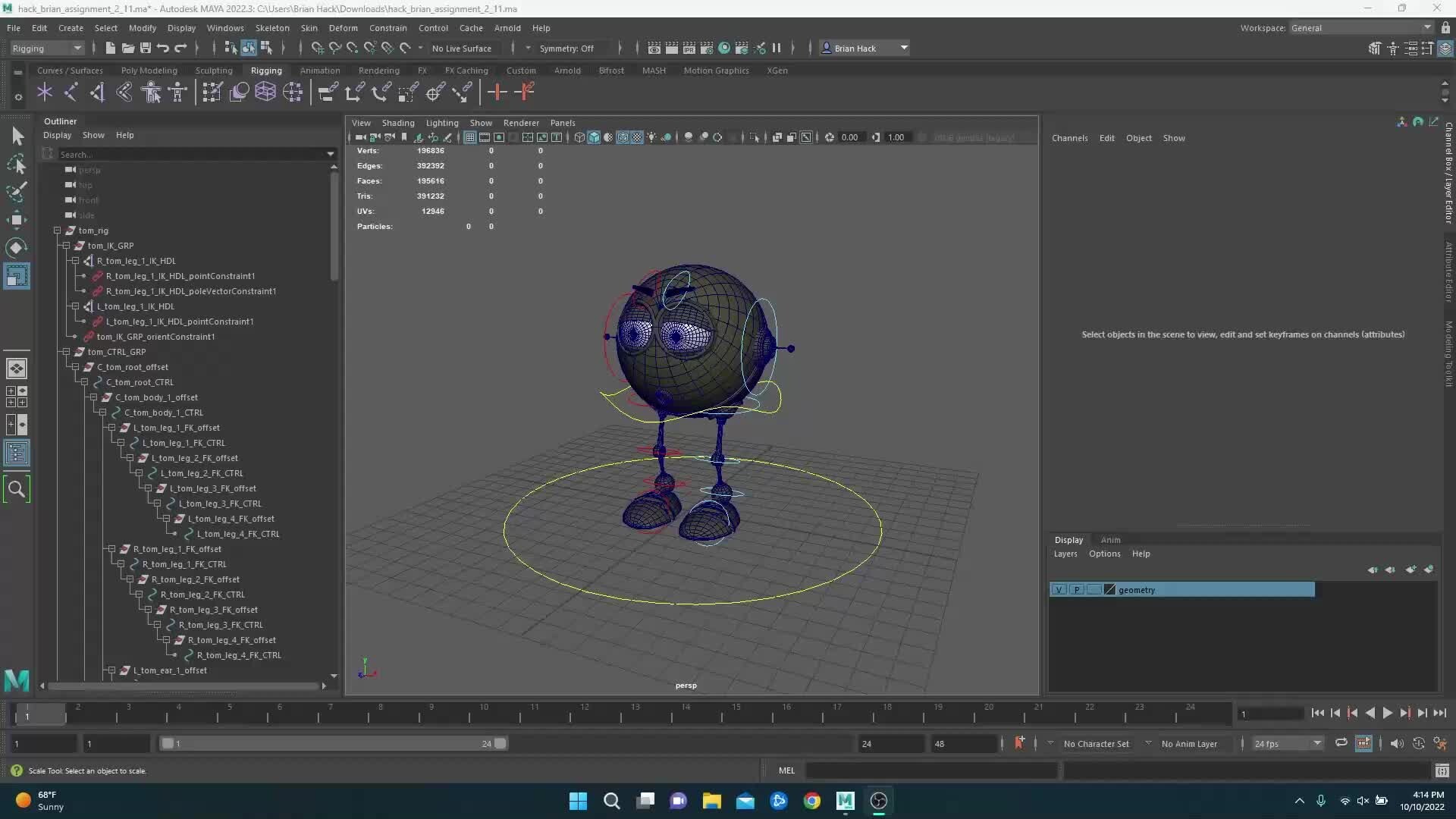Toggle Symmetry off setting in the toolbar
Viewport: 1456px width, 819px height.
568,48
